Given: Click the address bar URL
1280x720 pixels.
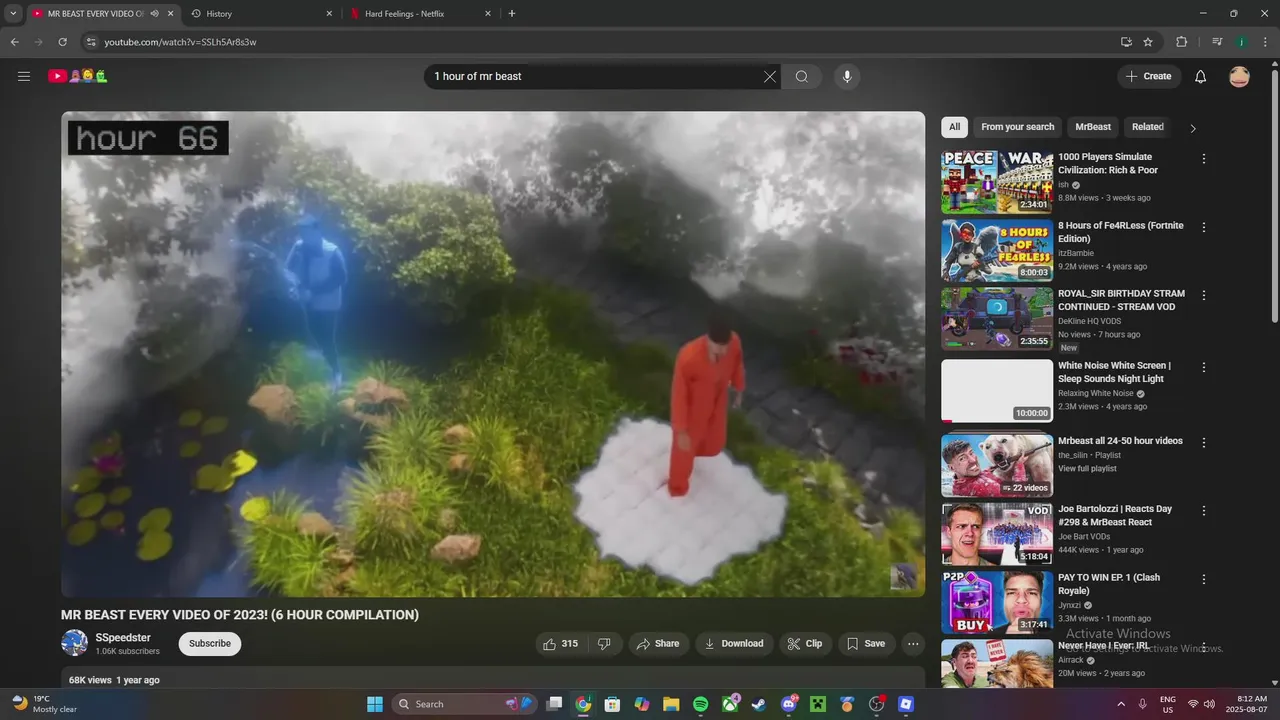Looking at the screenshot, I should pos(180,42).
